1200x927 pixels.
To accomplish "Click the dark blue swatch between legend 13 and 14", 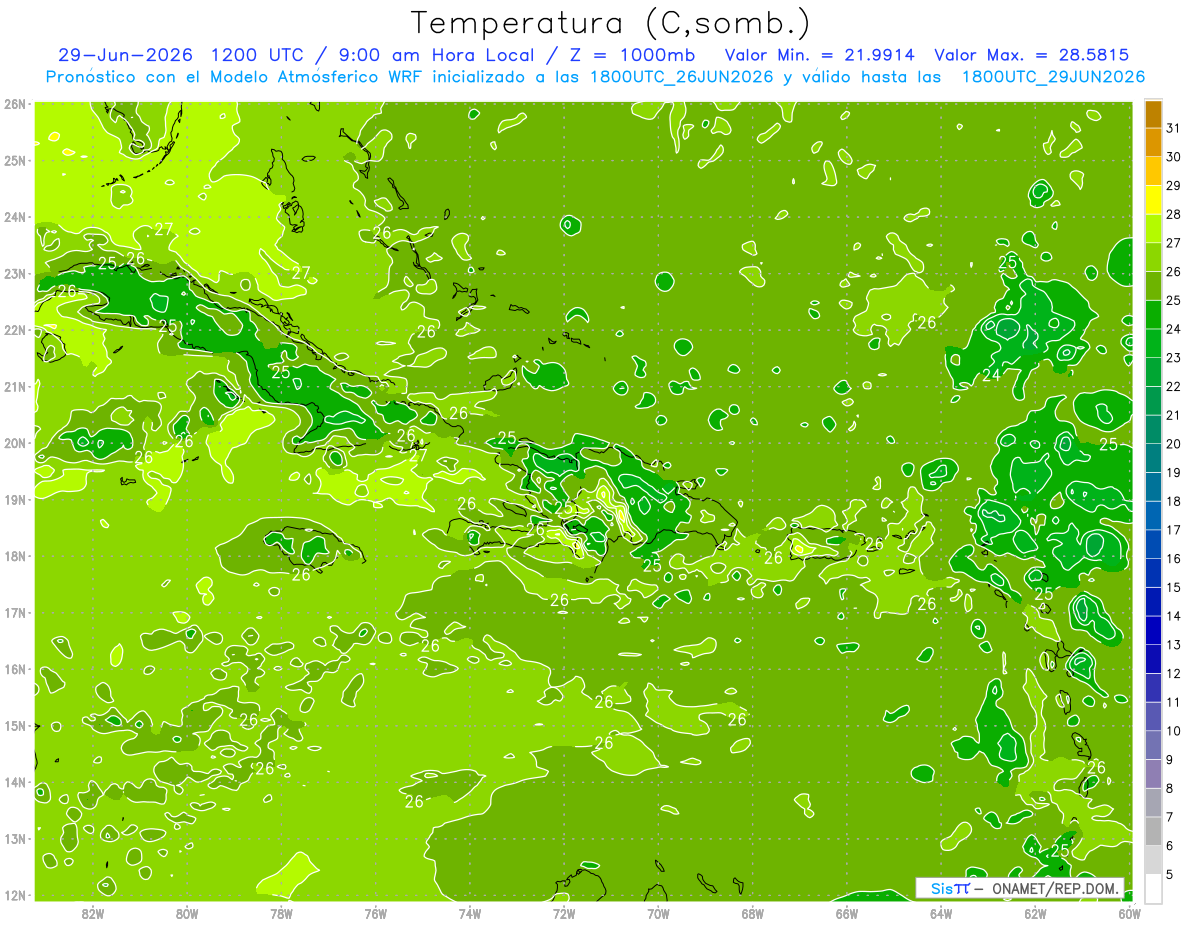I will point(1153,630).
